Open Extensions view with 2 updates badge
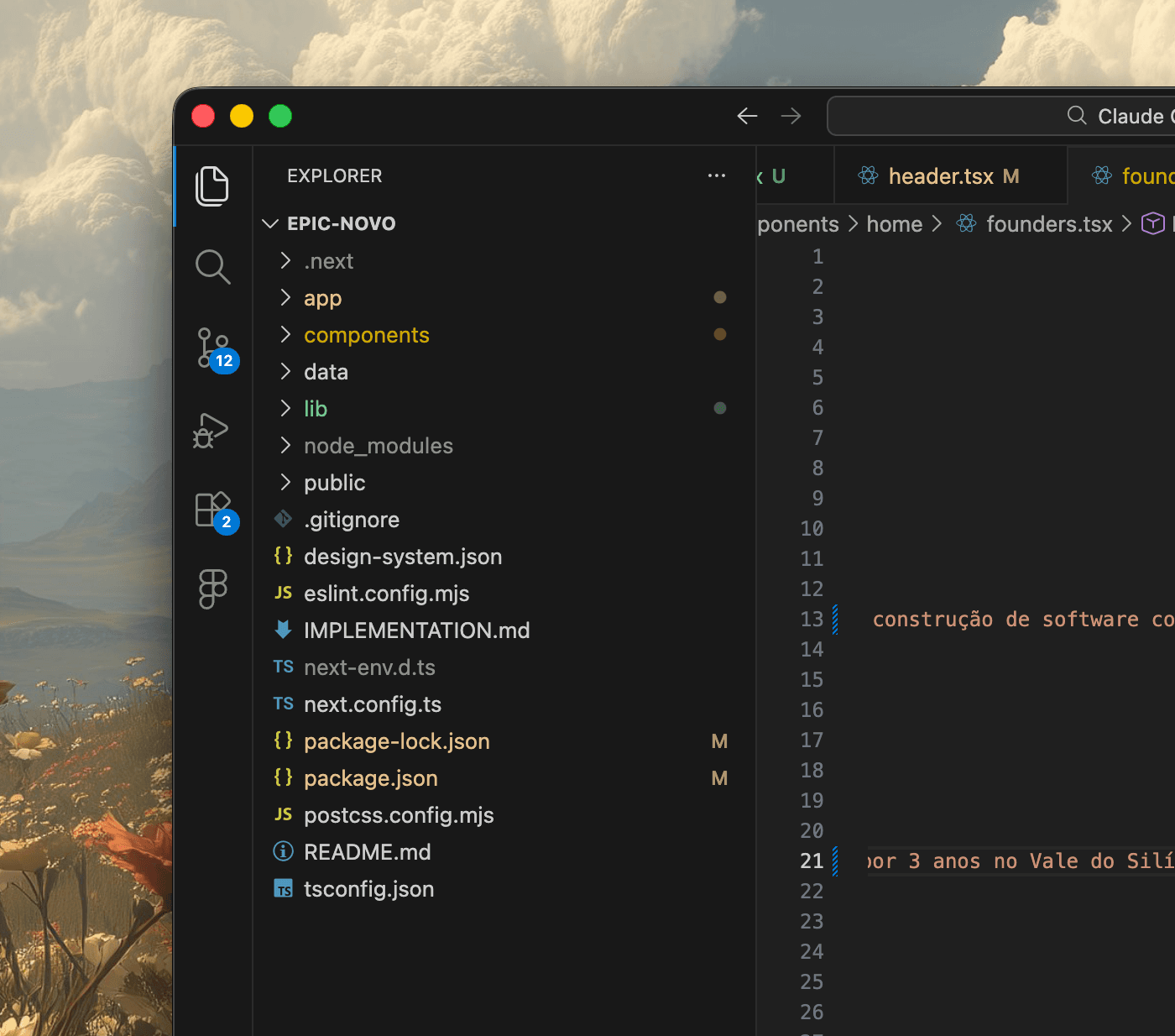This screenshot has width=1175, height=1036. [212, 509]
